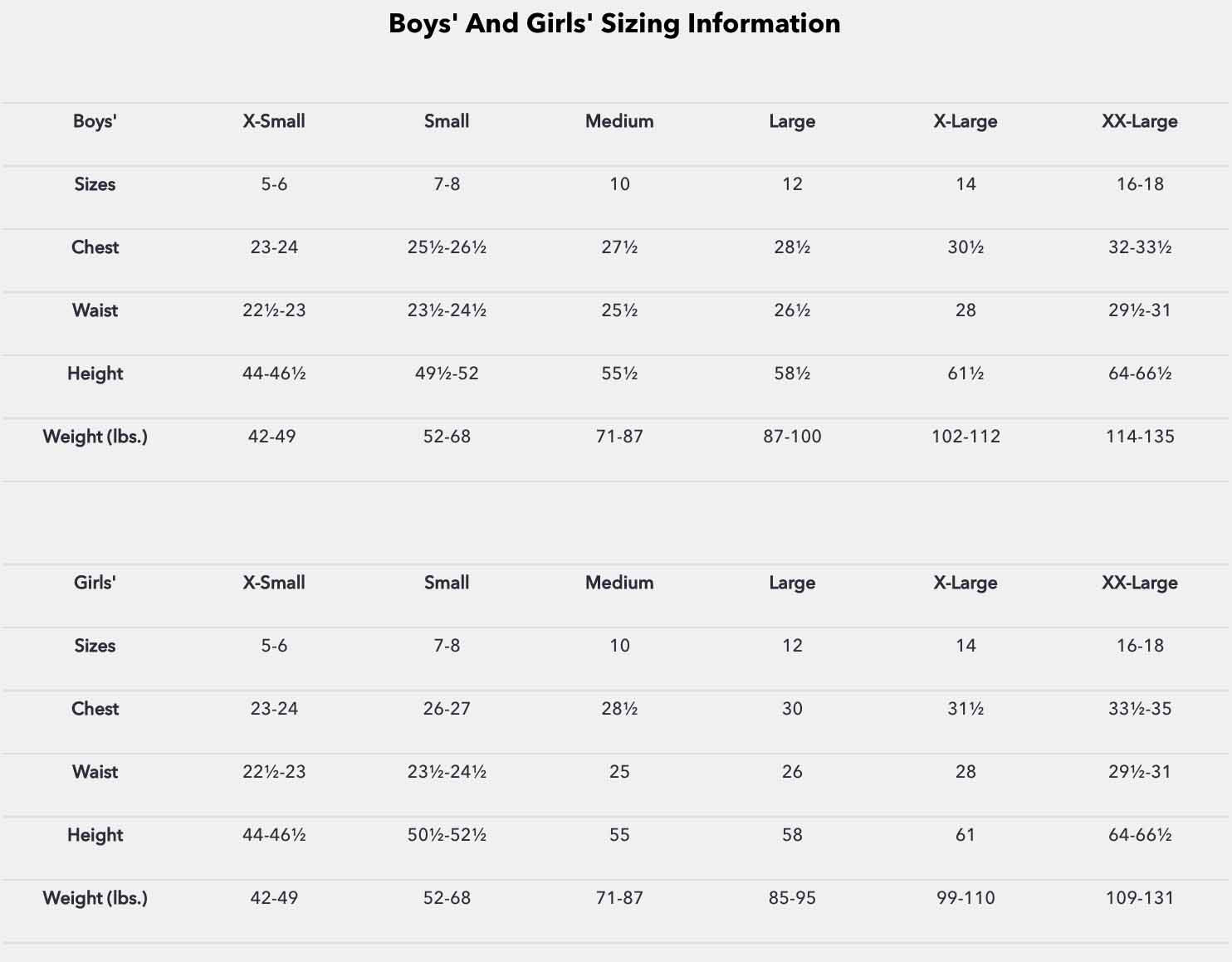The width and height of the screenshot is (1232, 962).
Task: Click the Girls' XX-Large chest value 33½-35
Action: pyautogui.click(x=1139, y=709)
